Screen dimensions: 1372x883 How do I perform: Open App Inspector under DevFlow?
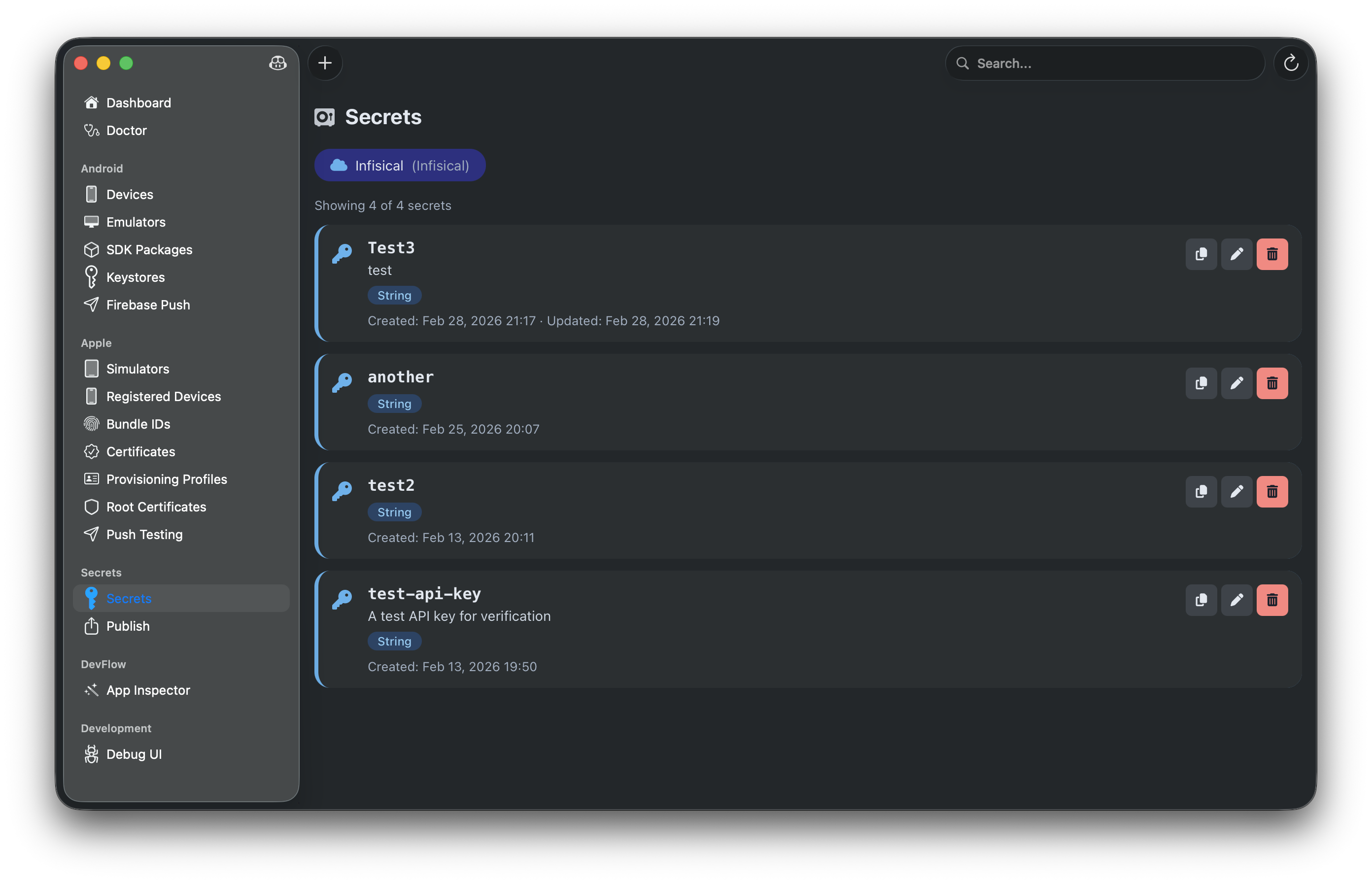pyautogui.click(x=148, y=690)
